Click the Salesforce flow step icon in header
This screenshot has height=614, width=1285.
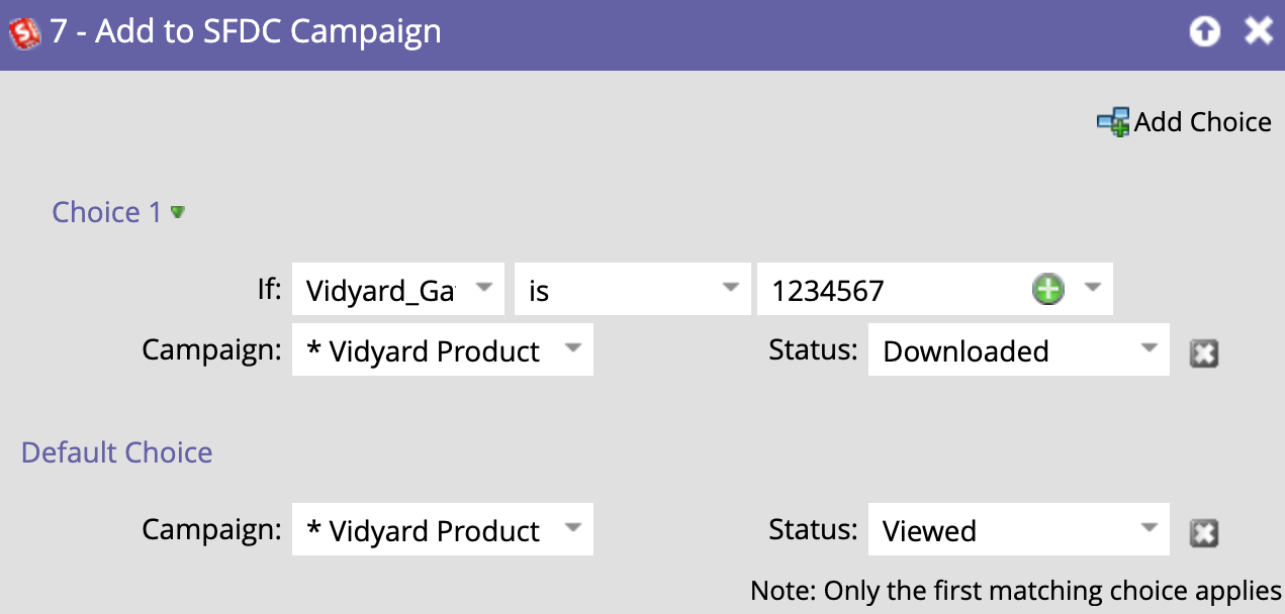(x=23, y=33)
